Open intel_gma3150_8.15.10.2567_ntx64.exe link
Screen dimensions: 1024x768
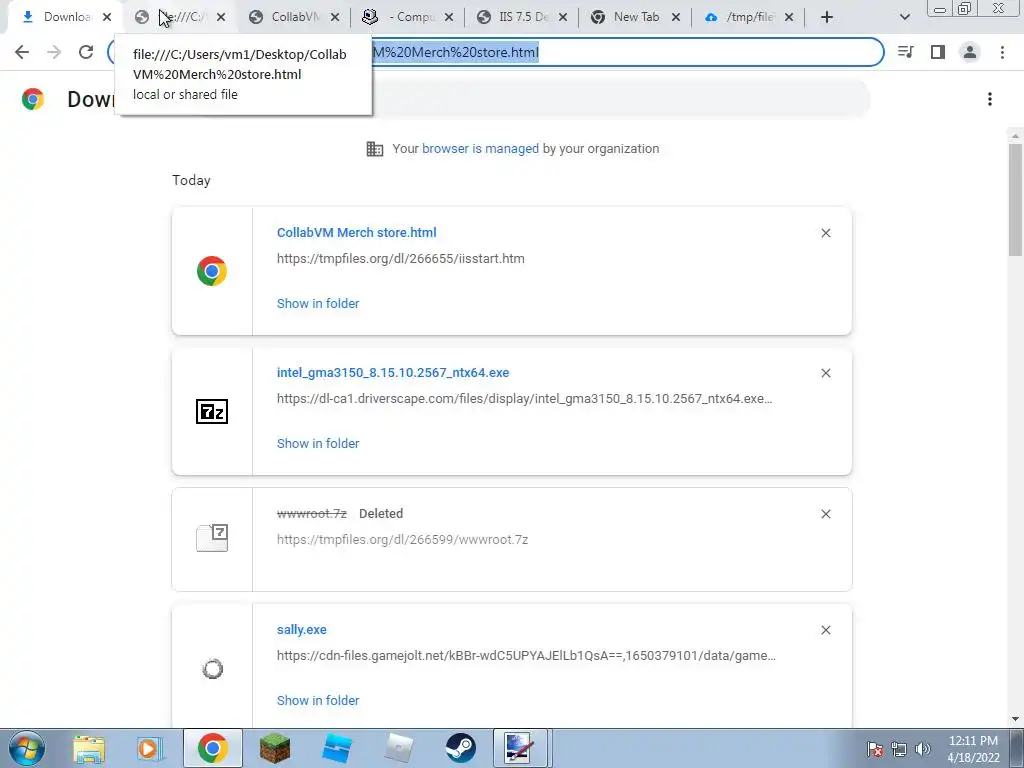(x=393, y=373)
